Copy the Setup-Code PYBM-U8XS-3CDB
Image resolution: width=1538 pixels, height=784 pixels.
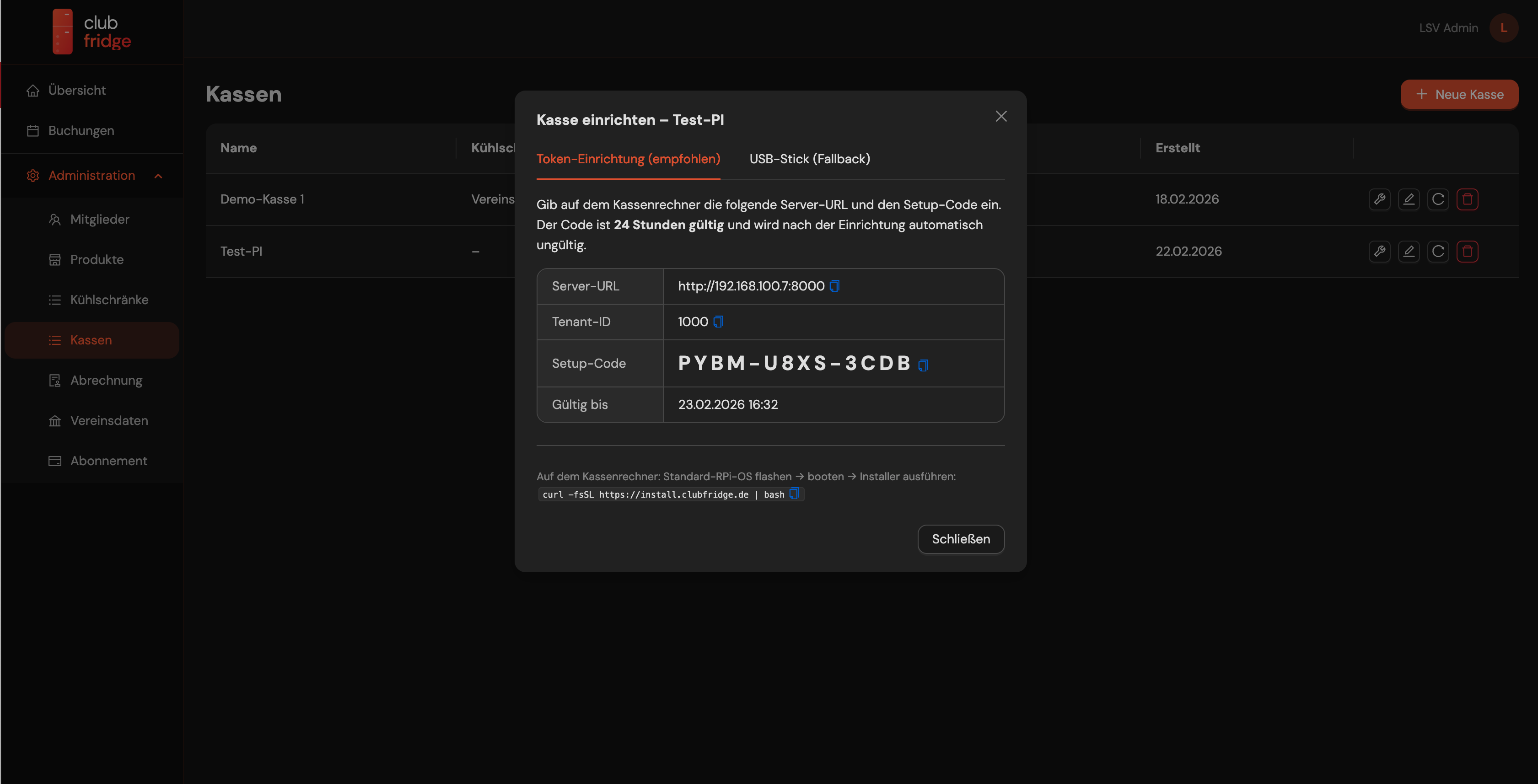point(923,365)
